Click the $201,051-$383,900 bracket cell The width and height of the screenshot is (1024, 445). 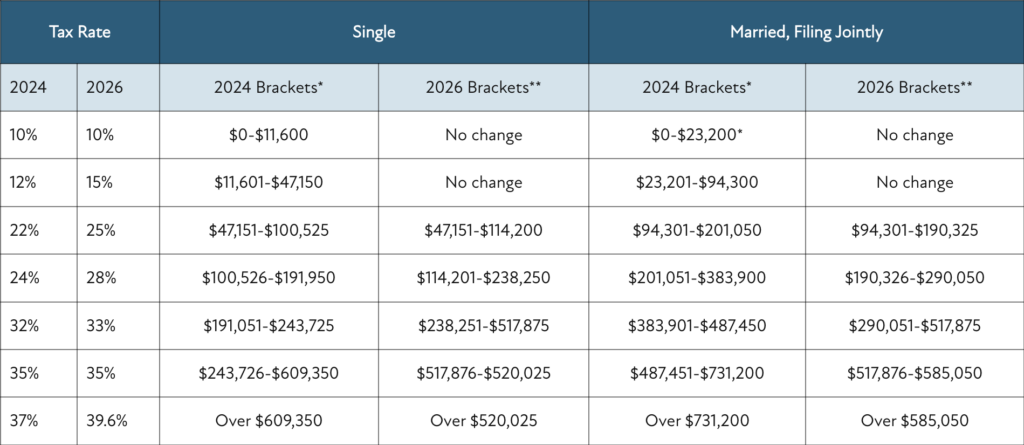point(698,279)
